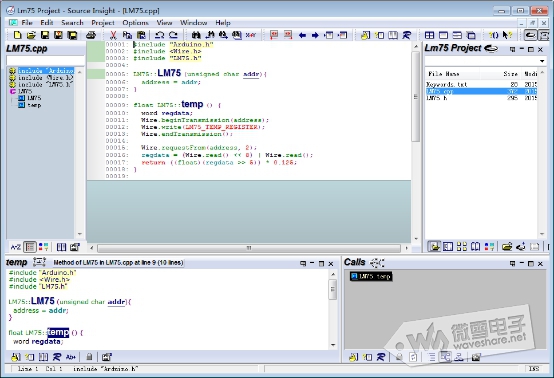
Task: Click the symbol type filter icon in symbol pane
Action: pos(43,247)
